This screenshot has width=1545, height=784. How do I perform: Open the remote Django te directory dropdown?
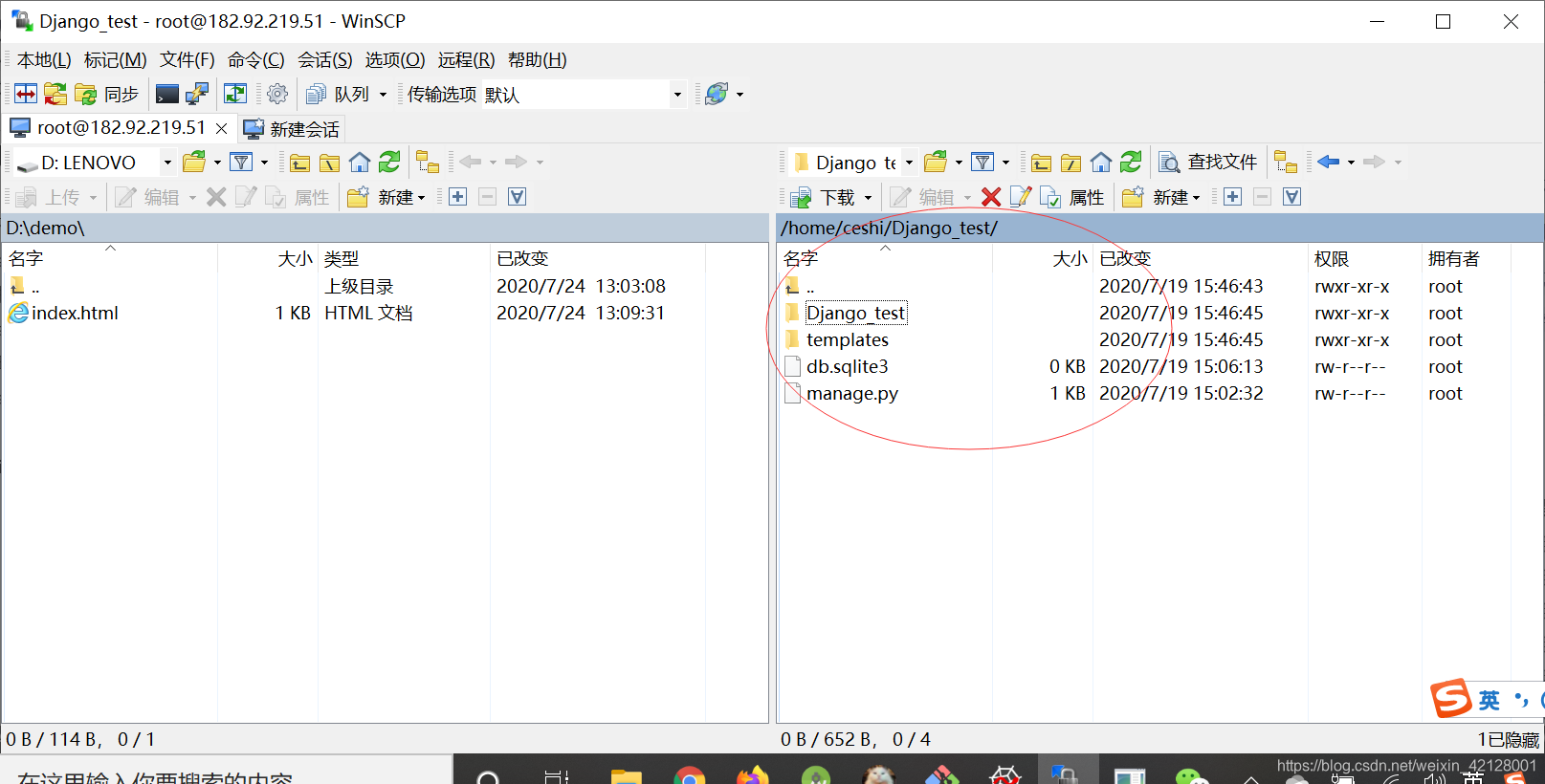point(909,163)
